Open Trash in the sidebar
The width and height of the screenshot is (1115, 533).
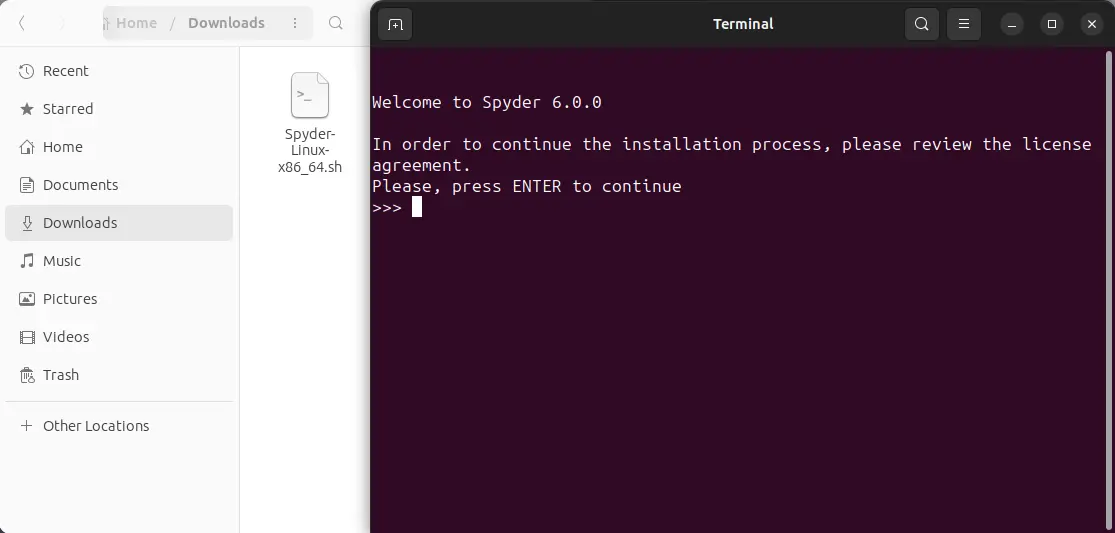coord(60,375)
